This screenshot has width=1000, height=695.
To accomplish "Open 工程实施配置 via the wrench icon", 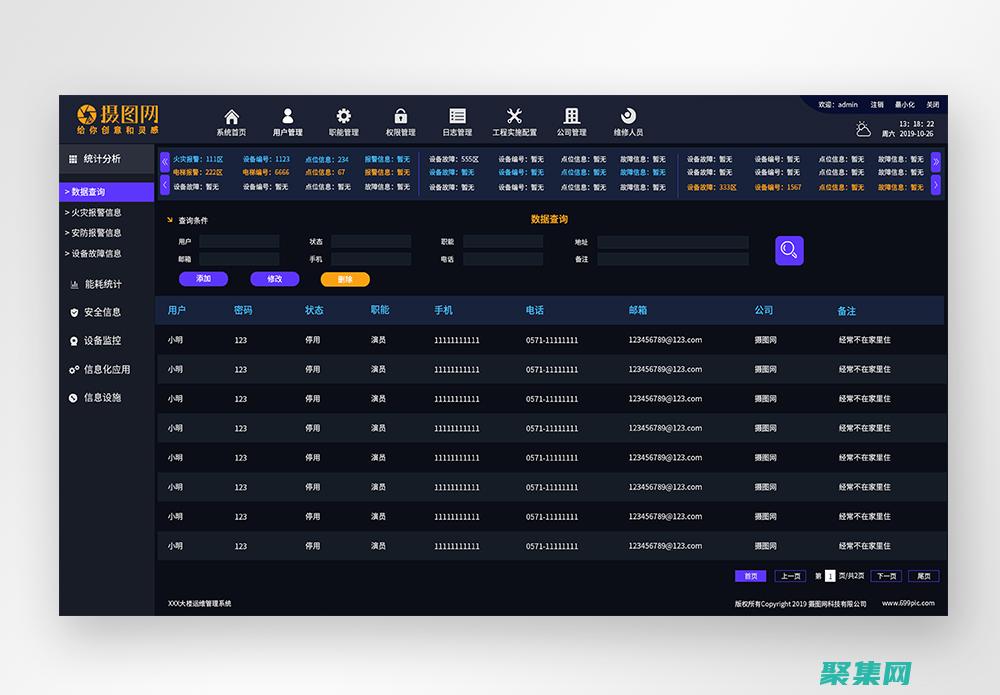I will pyautogui.click(x=514, y=114).
